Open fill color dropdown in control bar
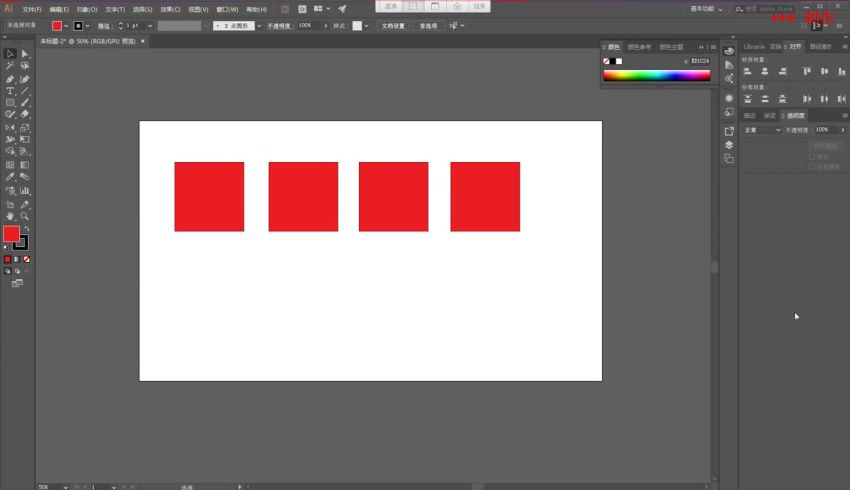The width and height of the screenshot is (850, 490). click(x=66, y=26)
